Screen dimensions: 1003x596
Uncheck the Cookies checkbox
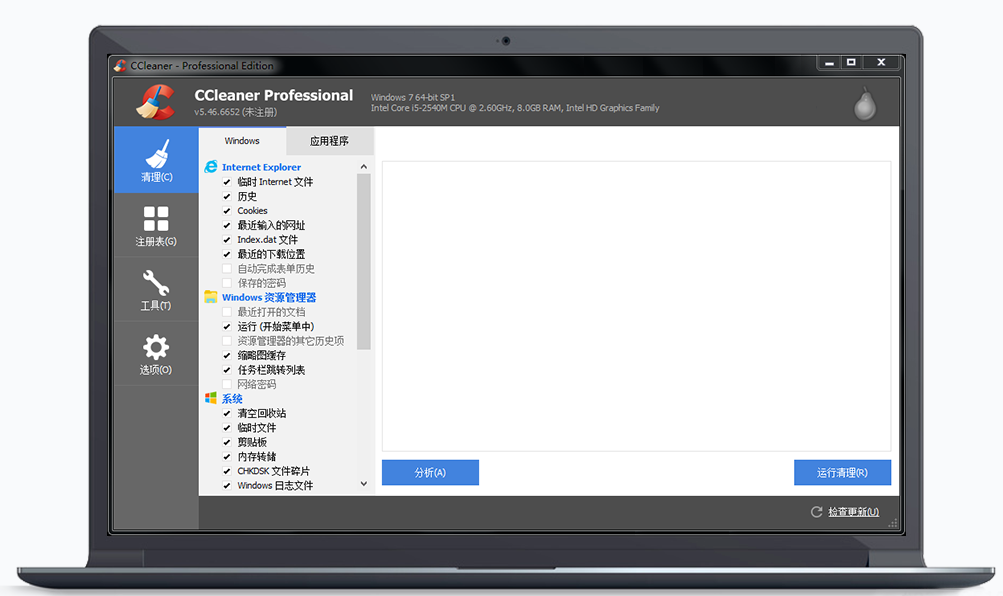point(226,210)
